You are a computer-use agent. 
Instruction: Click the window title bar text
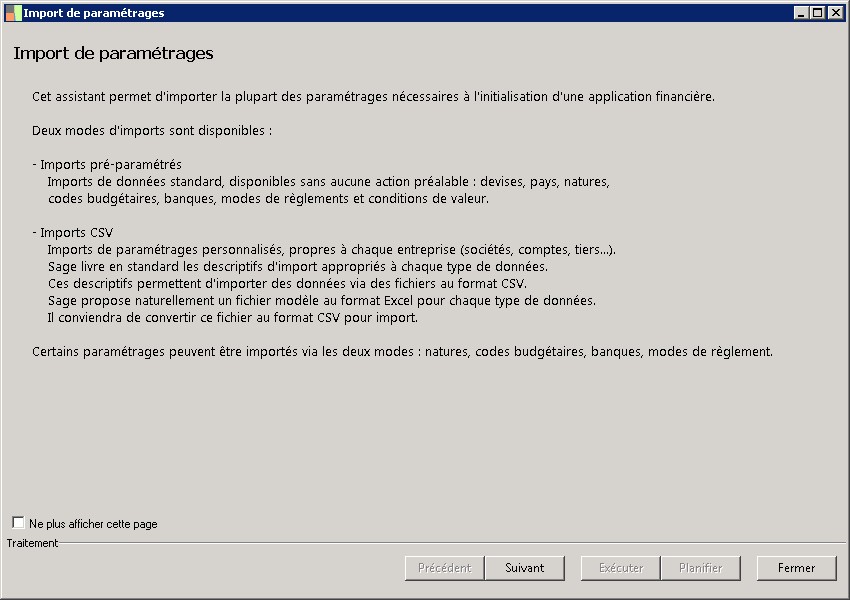94,13
